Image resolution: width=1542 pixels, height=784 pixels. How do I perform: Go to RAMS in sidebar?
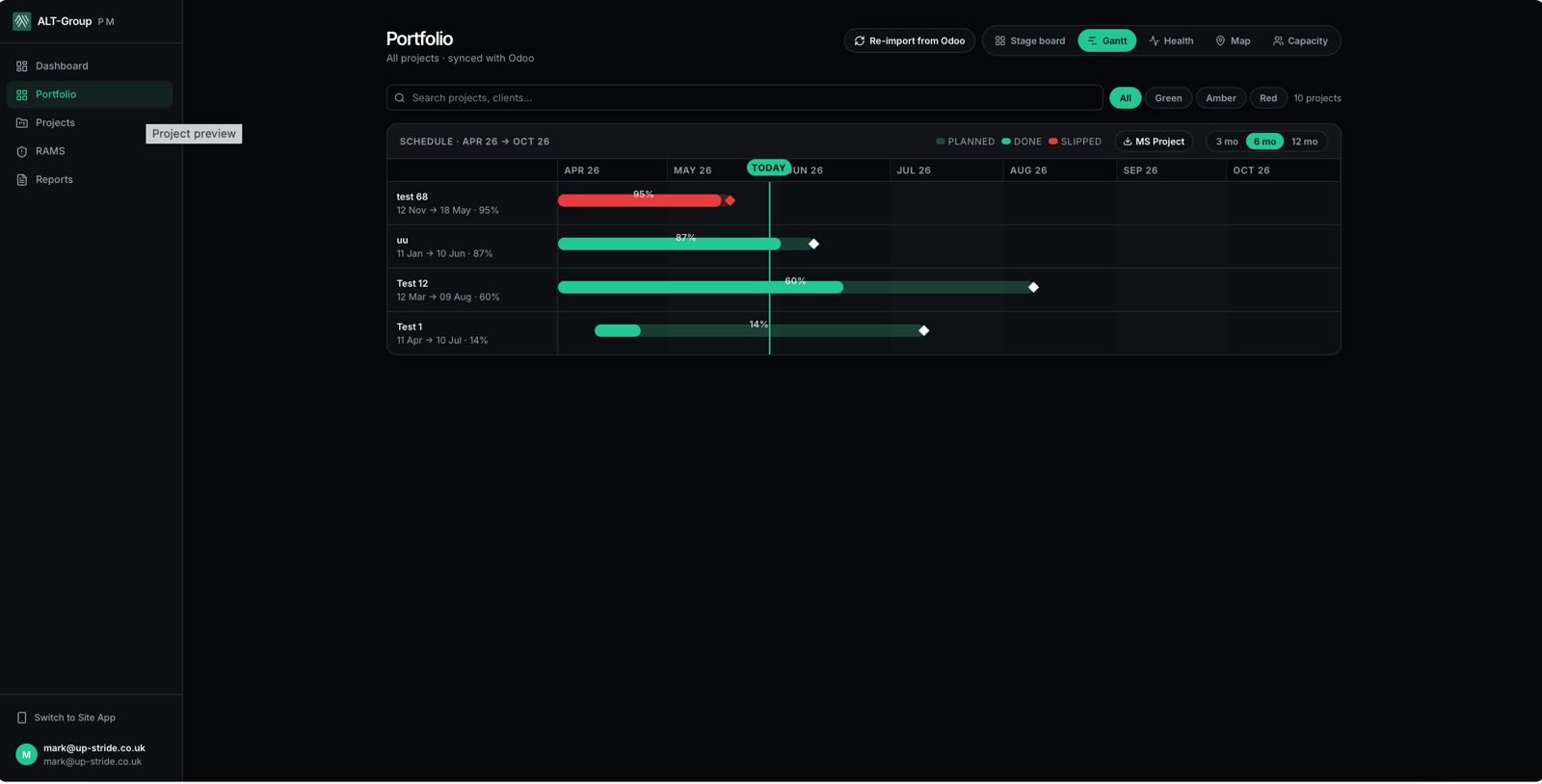(90, 151)
